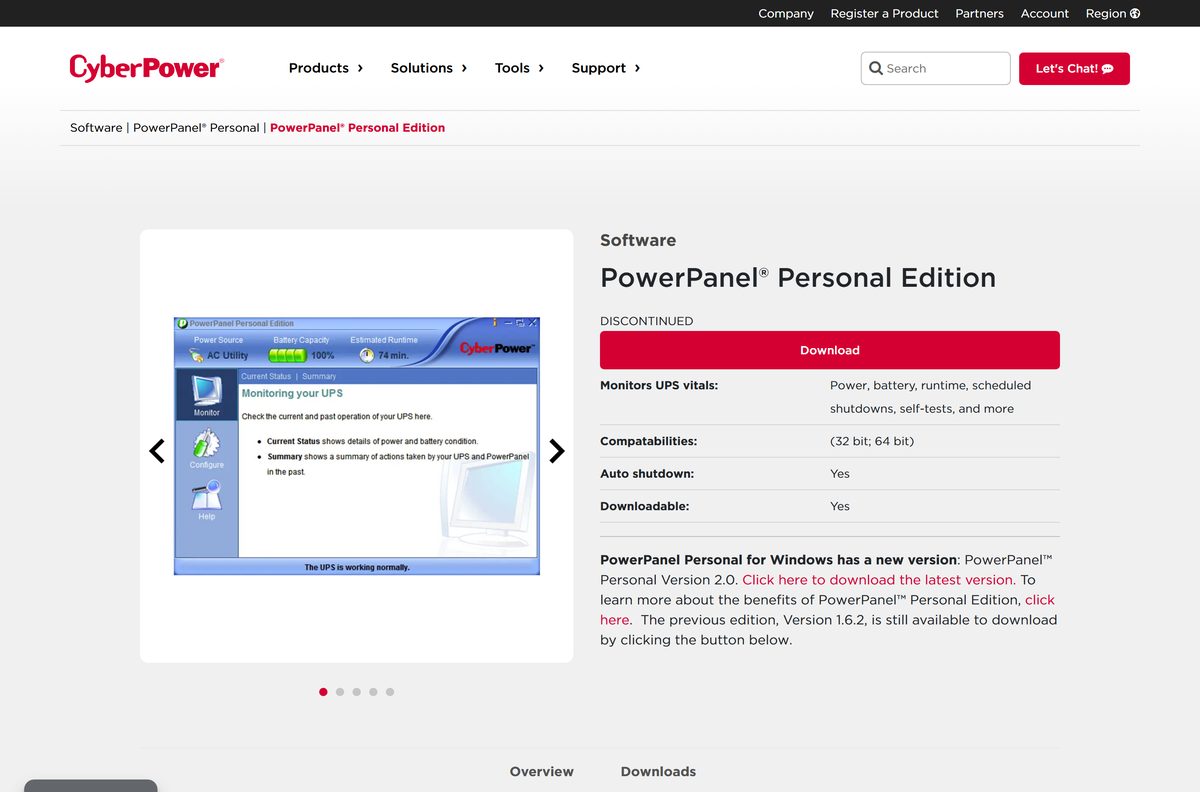The image size is (1200, 792).
Task: Select the third carousel dot
Action: (x=356, y=692)
